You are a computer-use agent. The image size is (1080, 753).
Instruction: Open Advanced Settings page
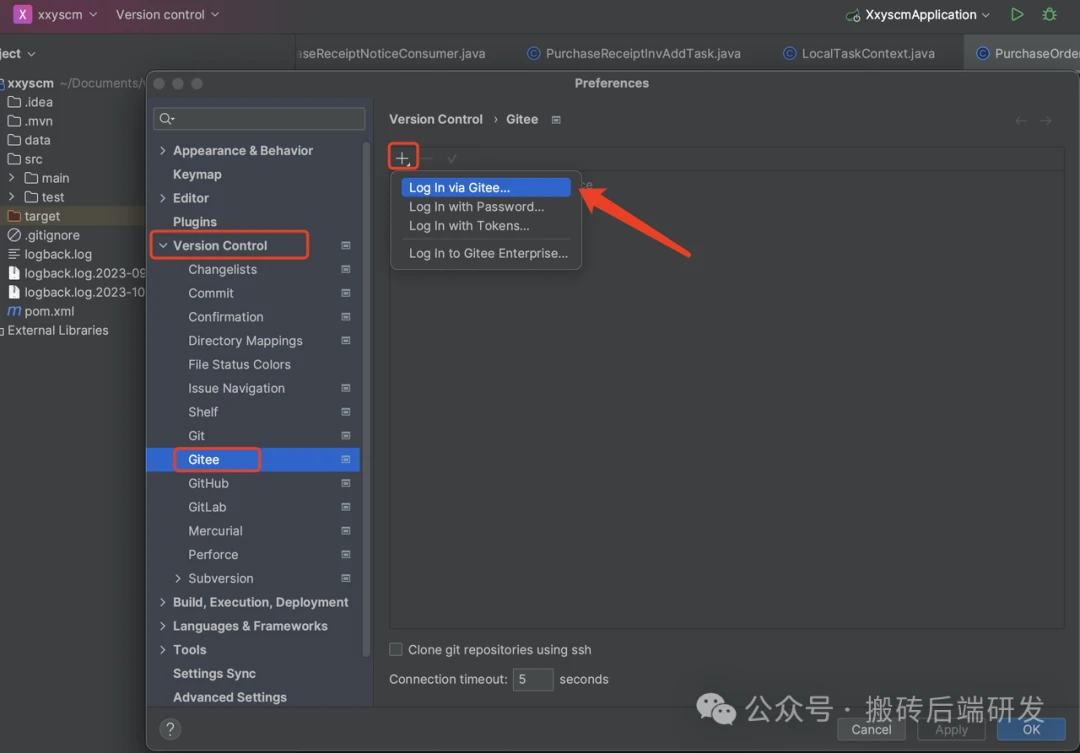[x=230, y=697]
